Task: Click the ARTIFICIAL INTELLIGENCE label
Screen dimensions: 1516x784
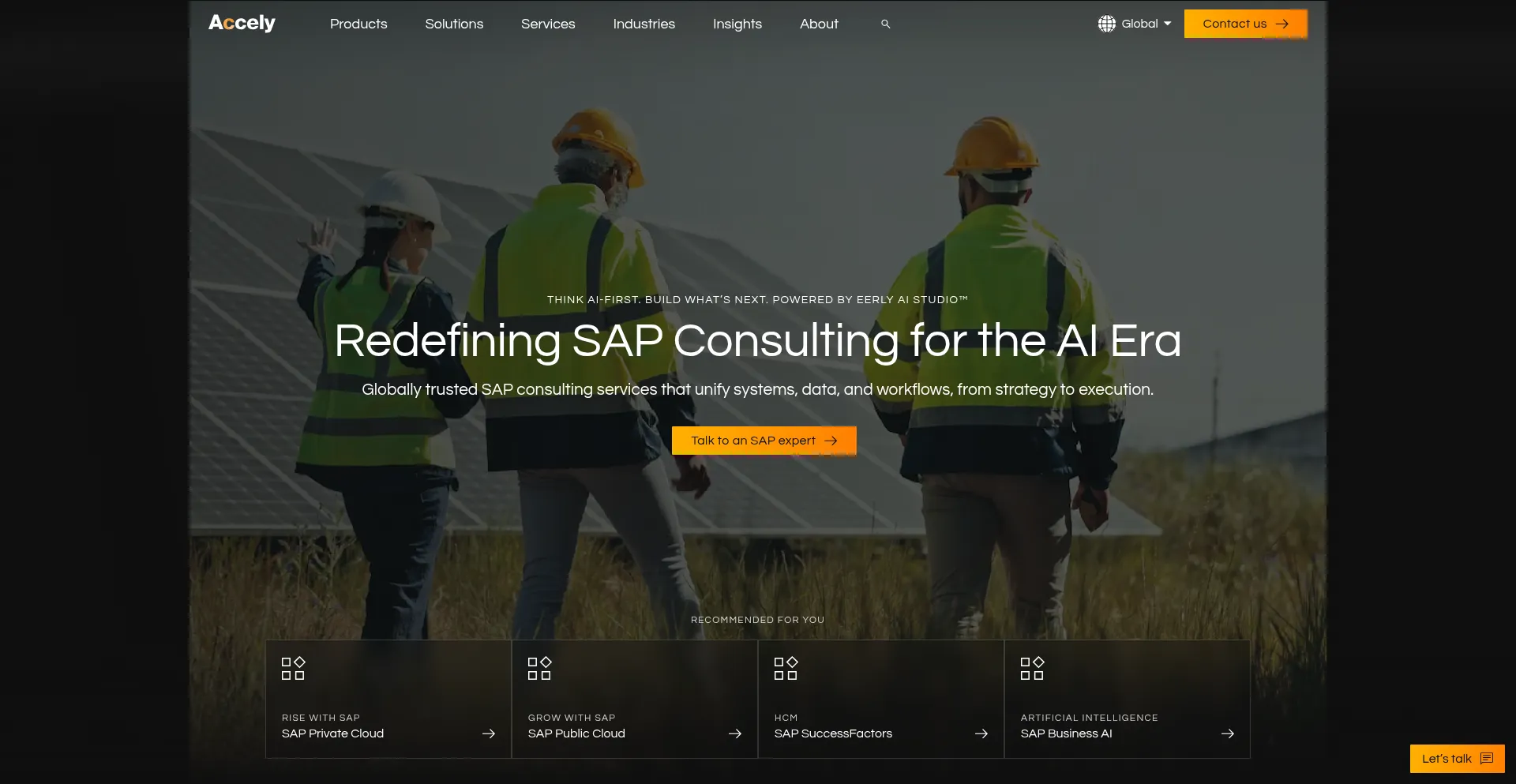Action: pos(1089,718)
